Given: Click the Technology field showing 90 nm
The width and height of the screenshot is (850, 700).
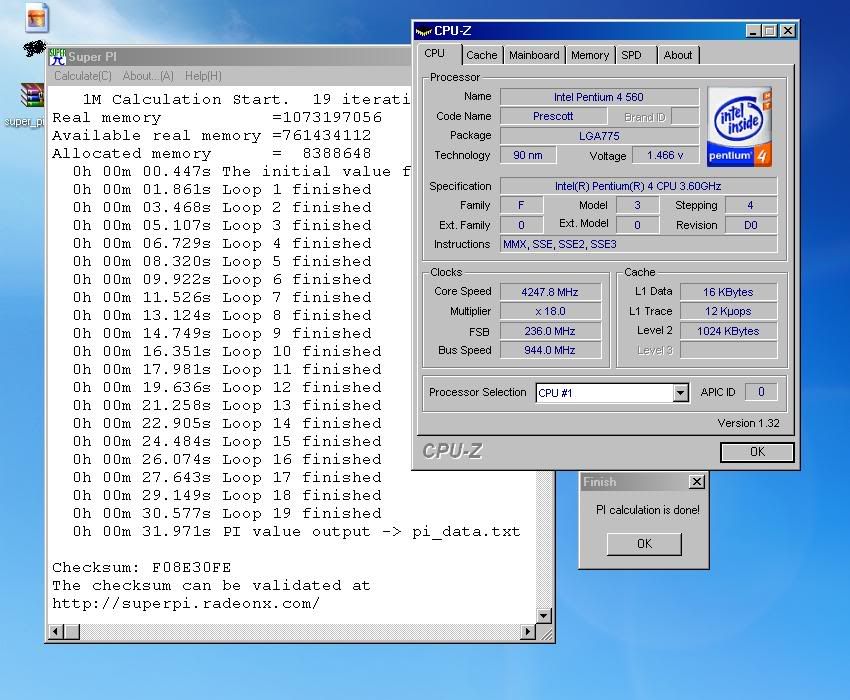Looking at the screenshot, I should point(528,156).
